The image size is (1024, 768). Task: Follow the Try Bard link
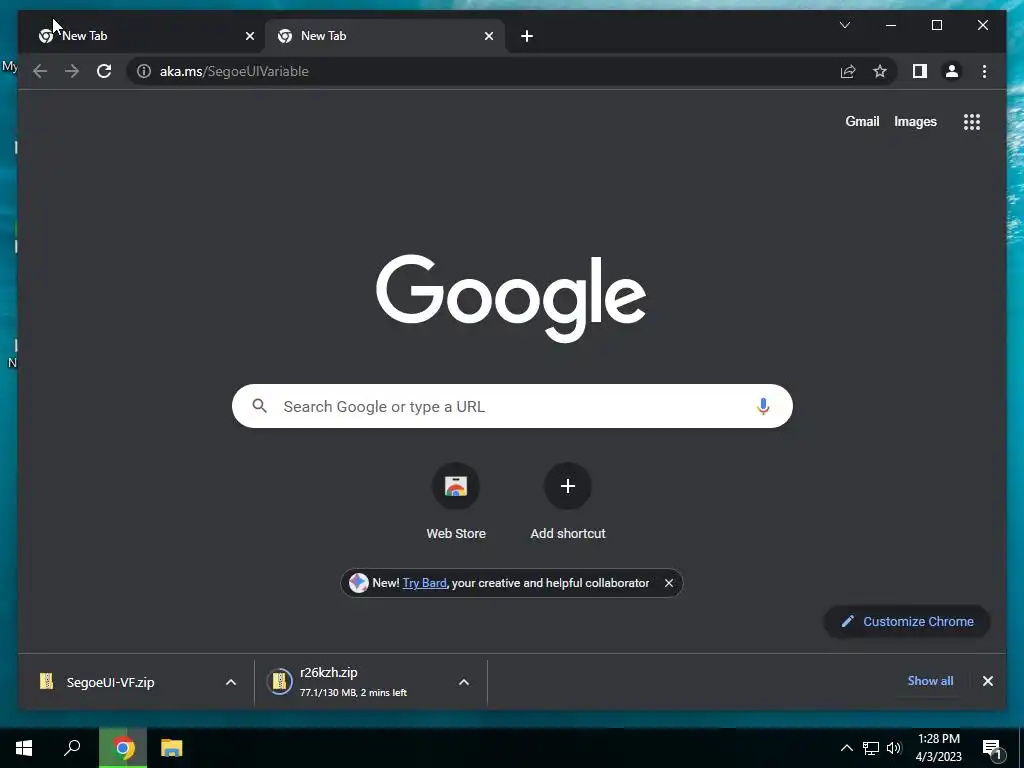point(424,583)
